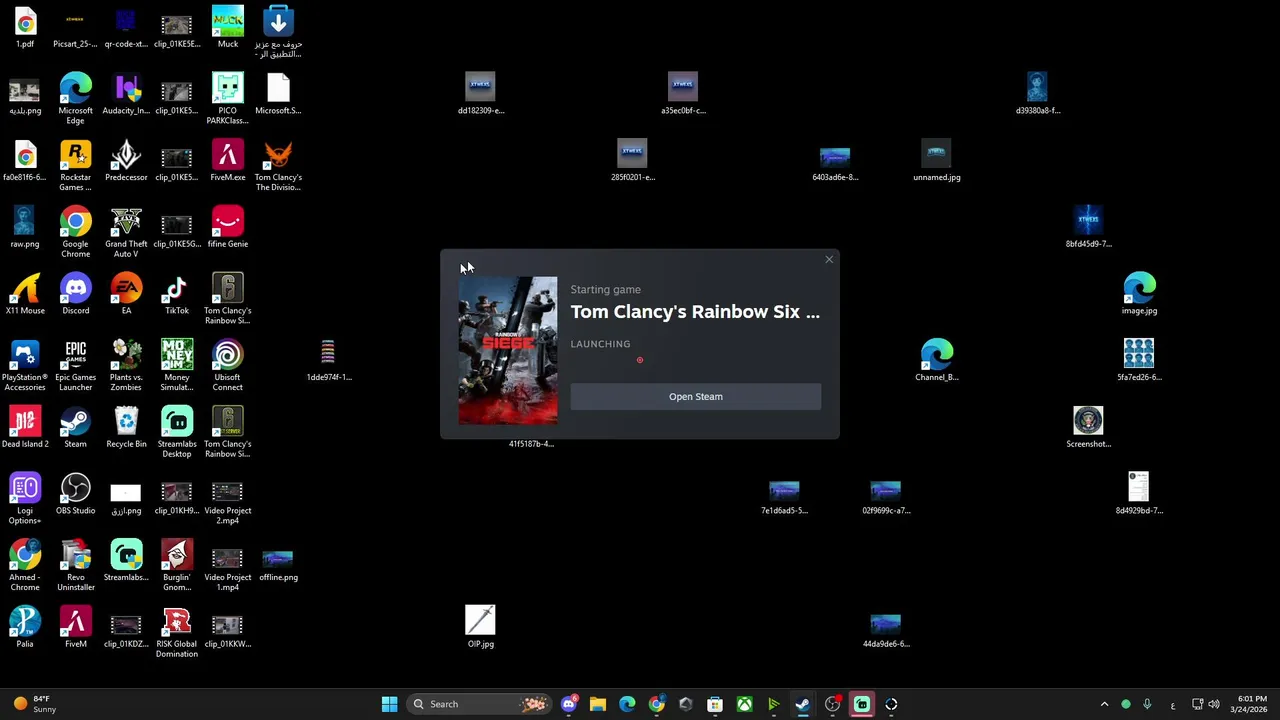Select the Google Chrome desktop shortcut
The image size is (1280, 720).
(75, 232)
